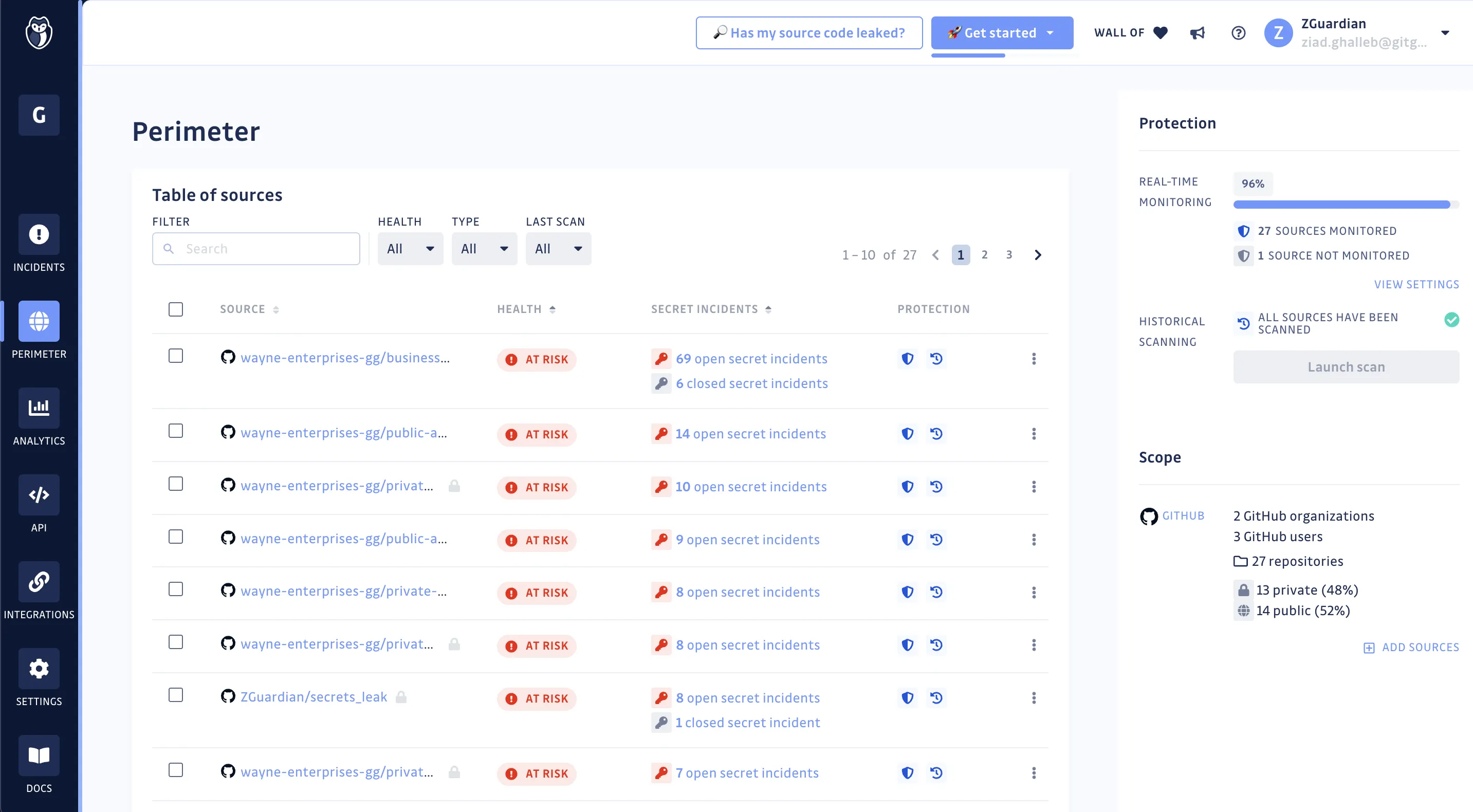
Task: Open the announcements megaphone icon
Action: tap(1198, 33)
